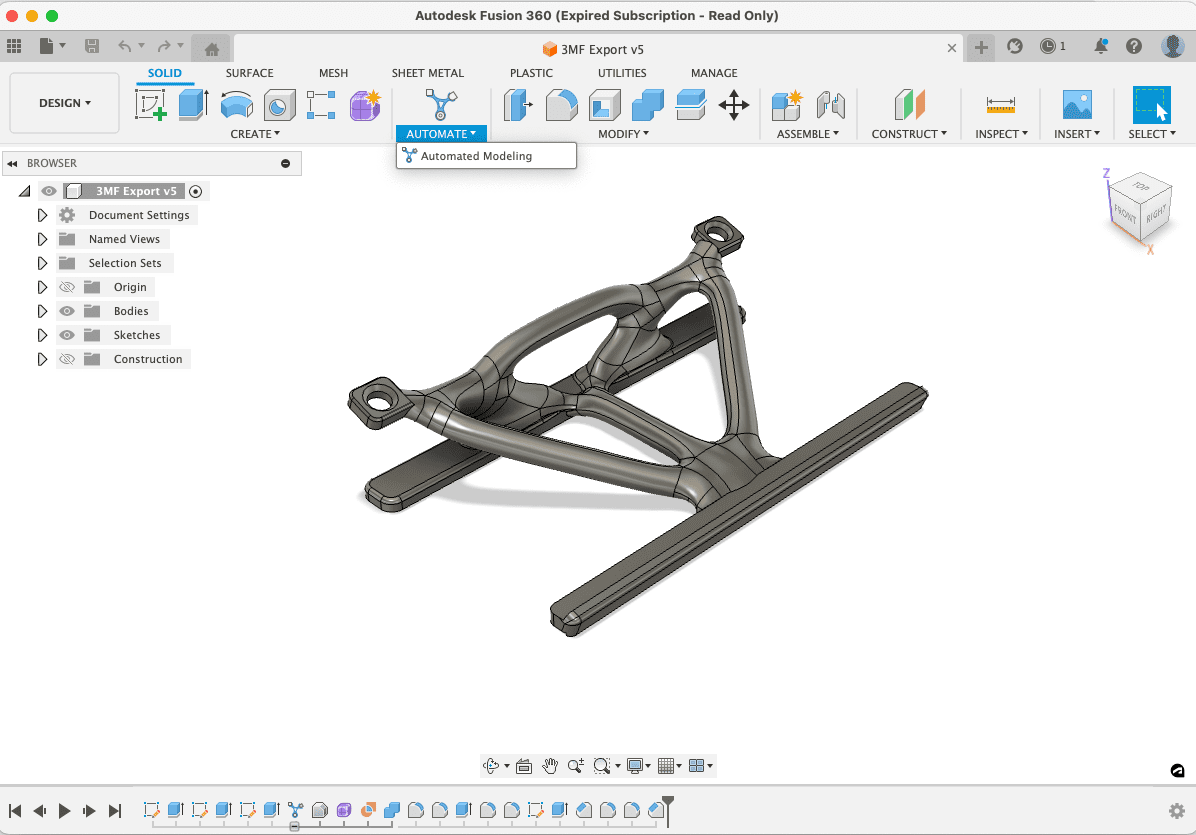This screenshot has height=835, width=1196.
Task: Show the Origin folder
Action: point(67,287)
